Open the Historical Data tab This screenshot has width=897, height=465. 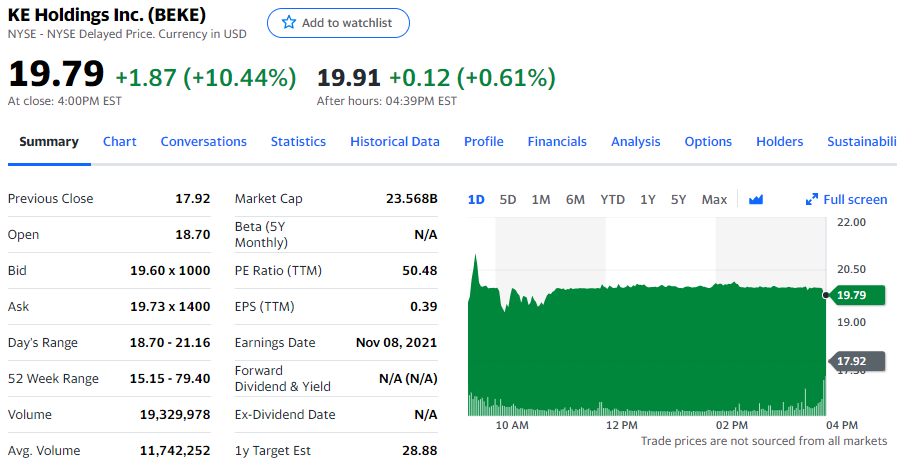pyautogui.click(x=395, y=142)
